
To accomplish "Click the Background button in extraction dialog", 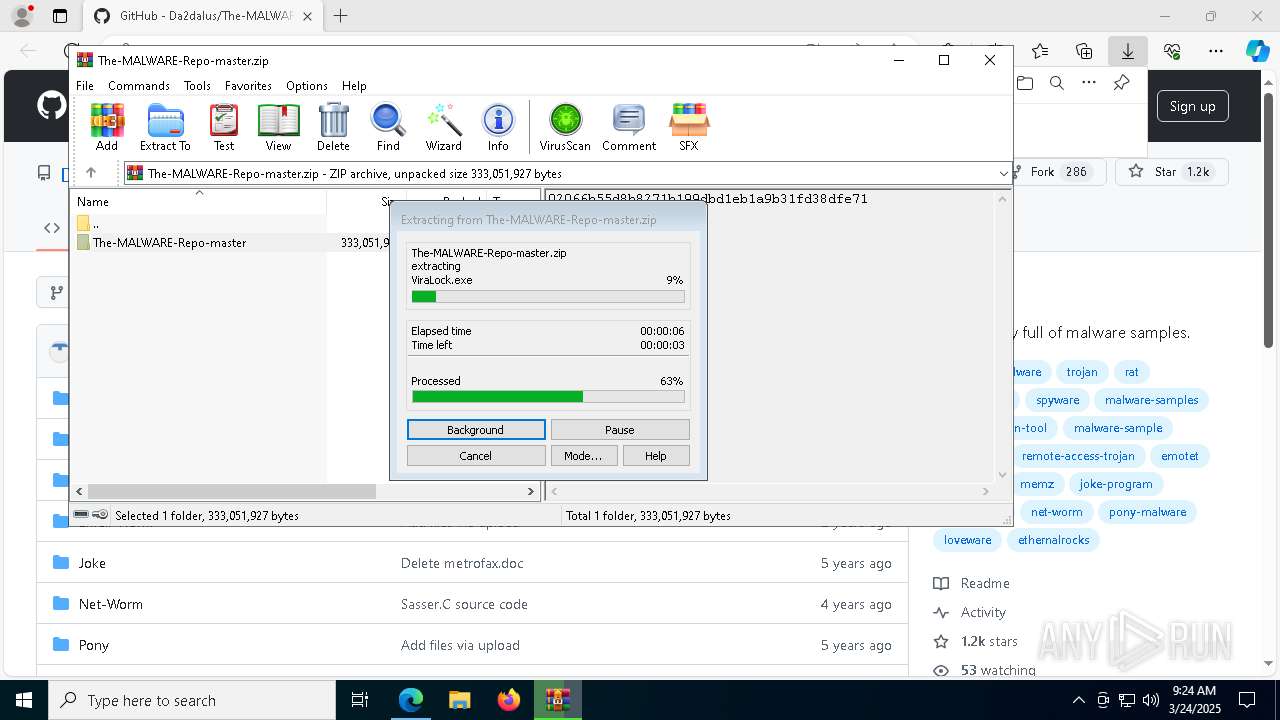I will tap(476, 429).
